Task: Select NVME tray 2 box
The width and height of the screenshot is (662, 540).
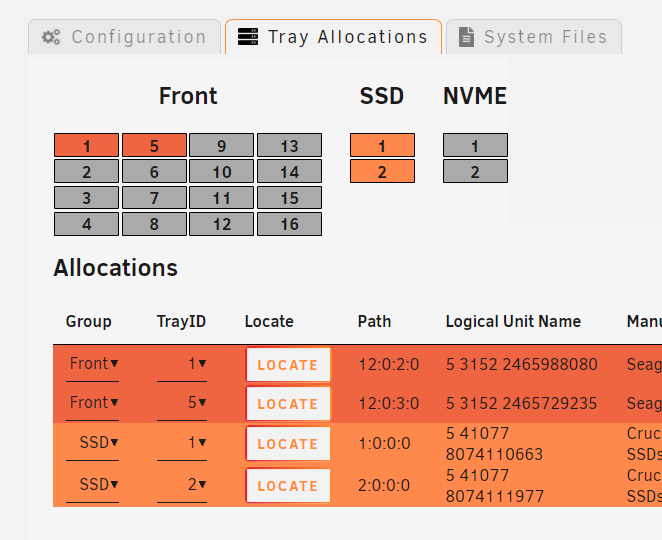Action: pos(475,171)
